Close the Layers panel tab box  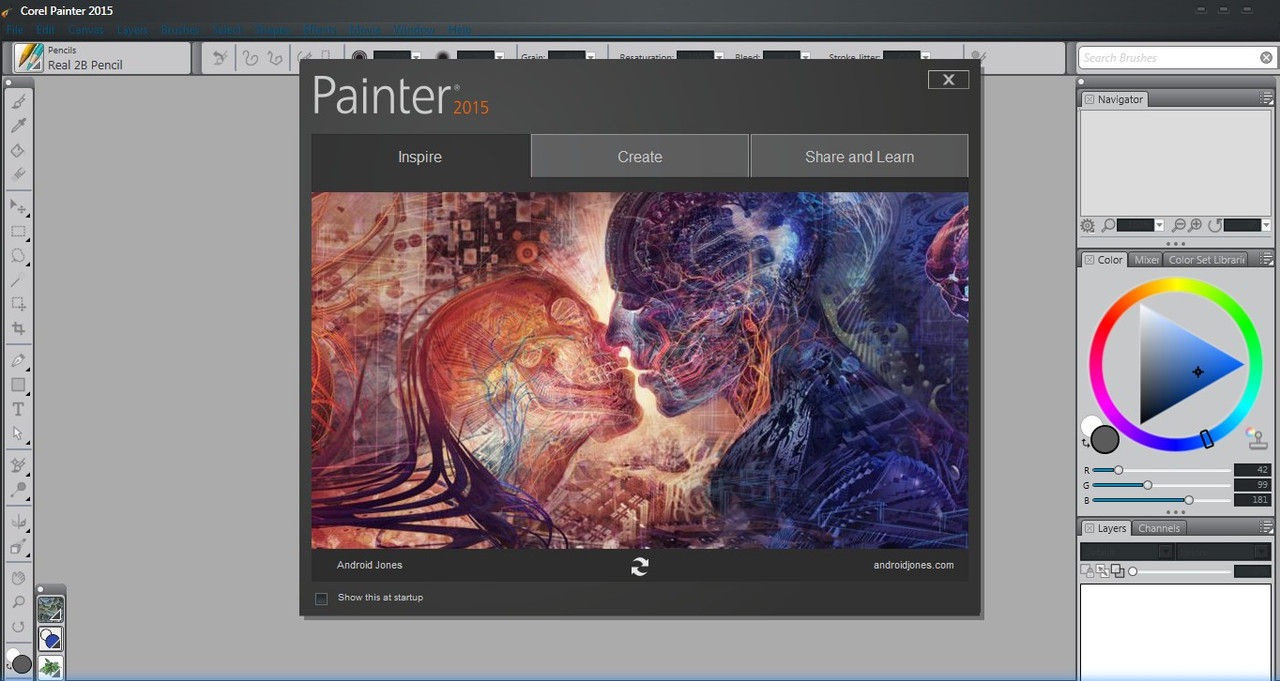pyautogui.click(x=1089, y=528)
